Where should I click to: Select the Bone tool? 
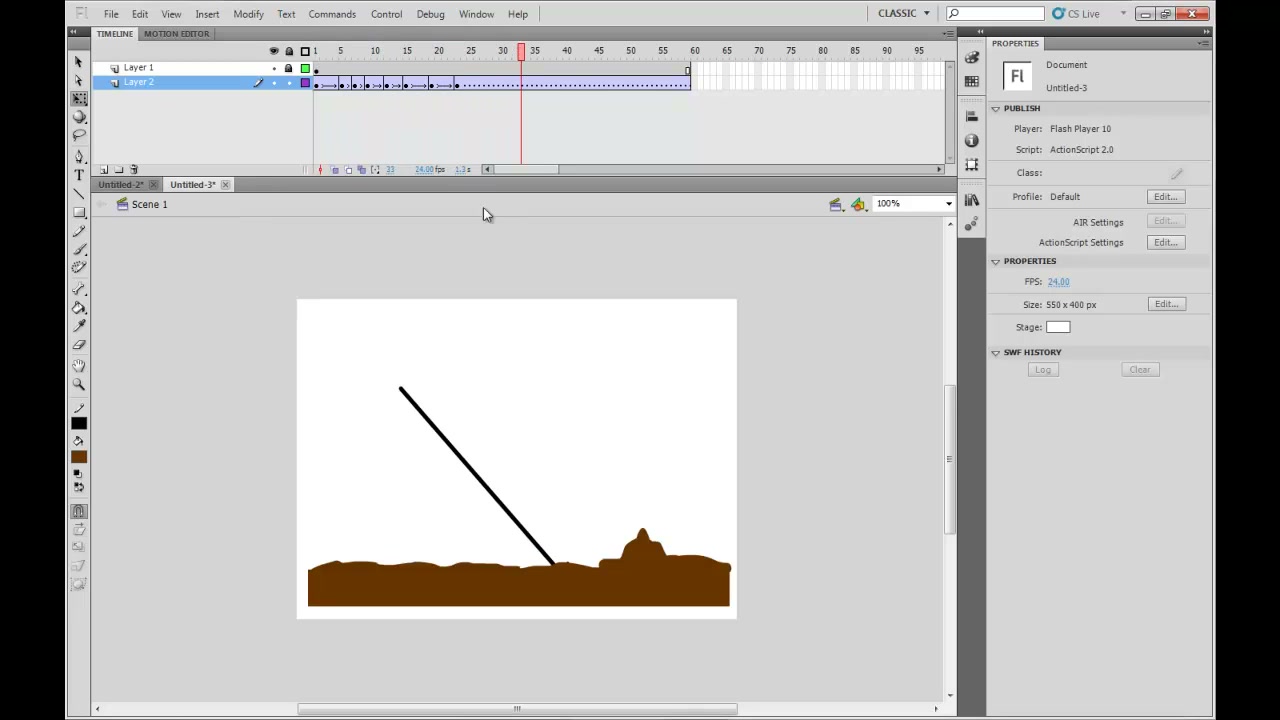tap(79, 289)
